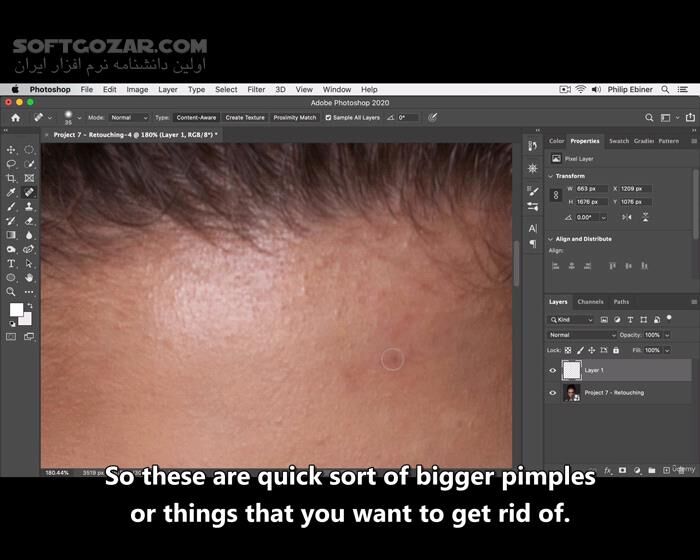Click the Share icon in options bar
Screen dimensions: 700x560
689,117
